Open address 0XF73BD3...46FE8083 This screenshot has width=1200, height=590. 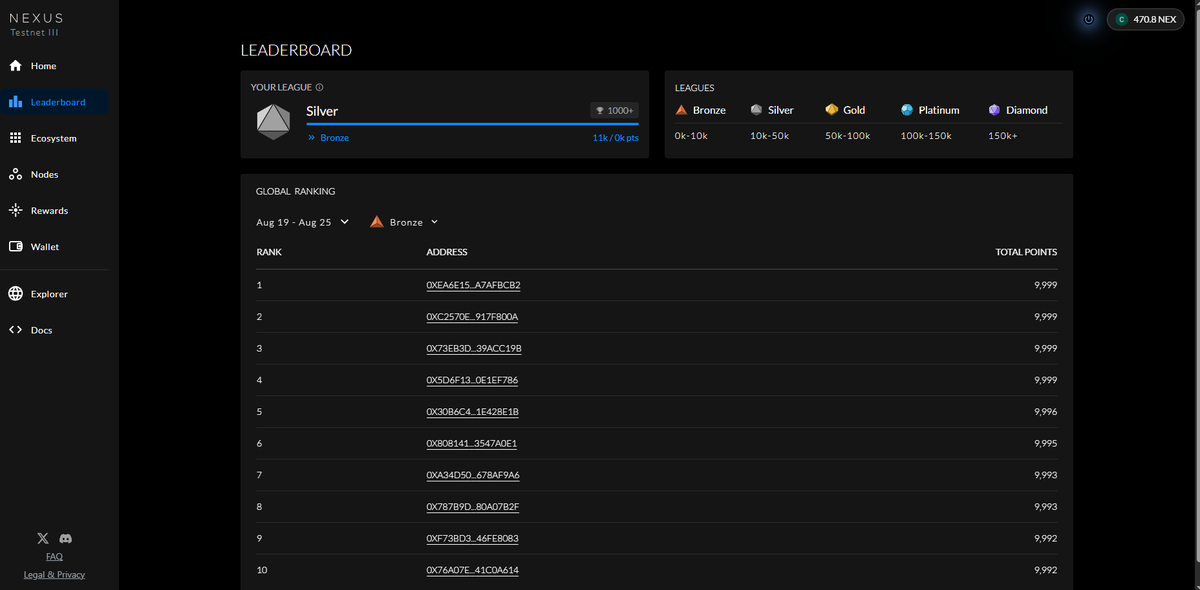[x=472, y=538]
